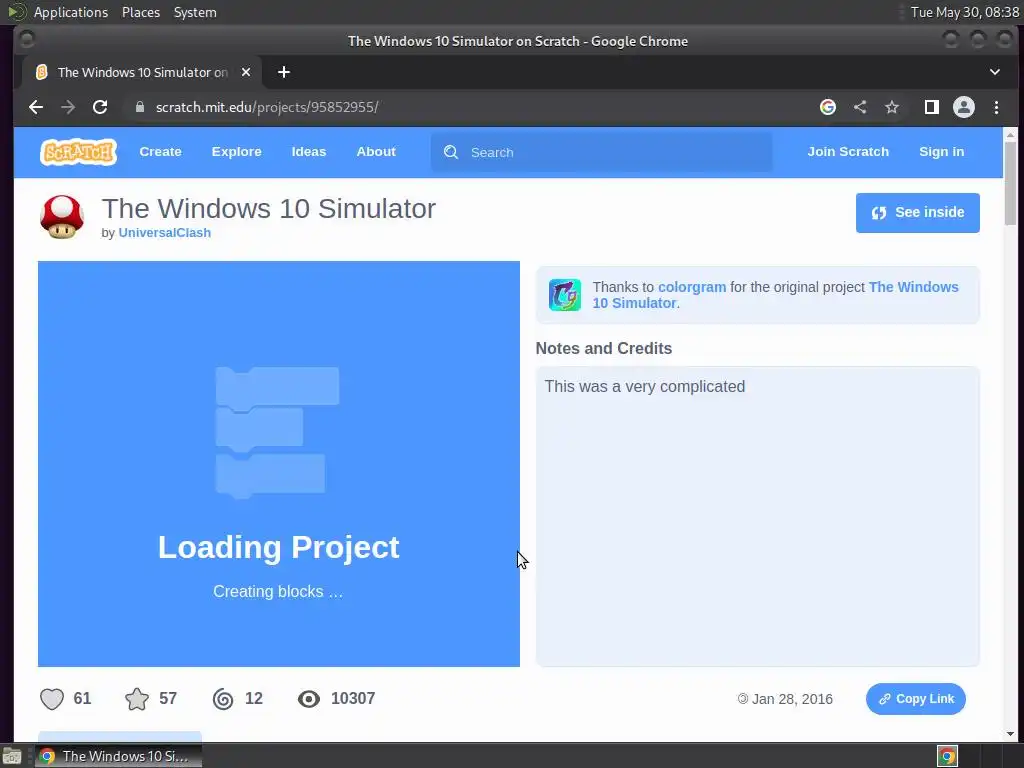Image resolution: width=1024 pixels, height=768 pixels.
Task: Open a new Chrome tab
Action: [283, 72]
